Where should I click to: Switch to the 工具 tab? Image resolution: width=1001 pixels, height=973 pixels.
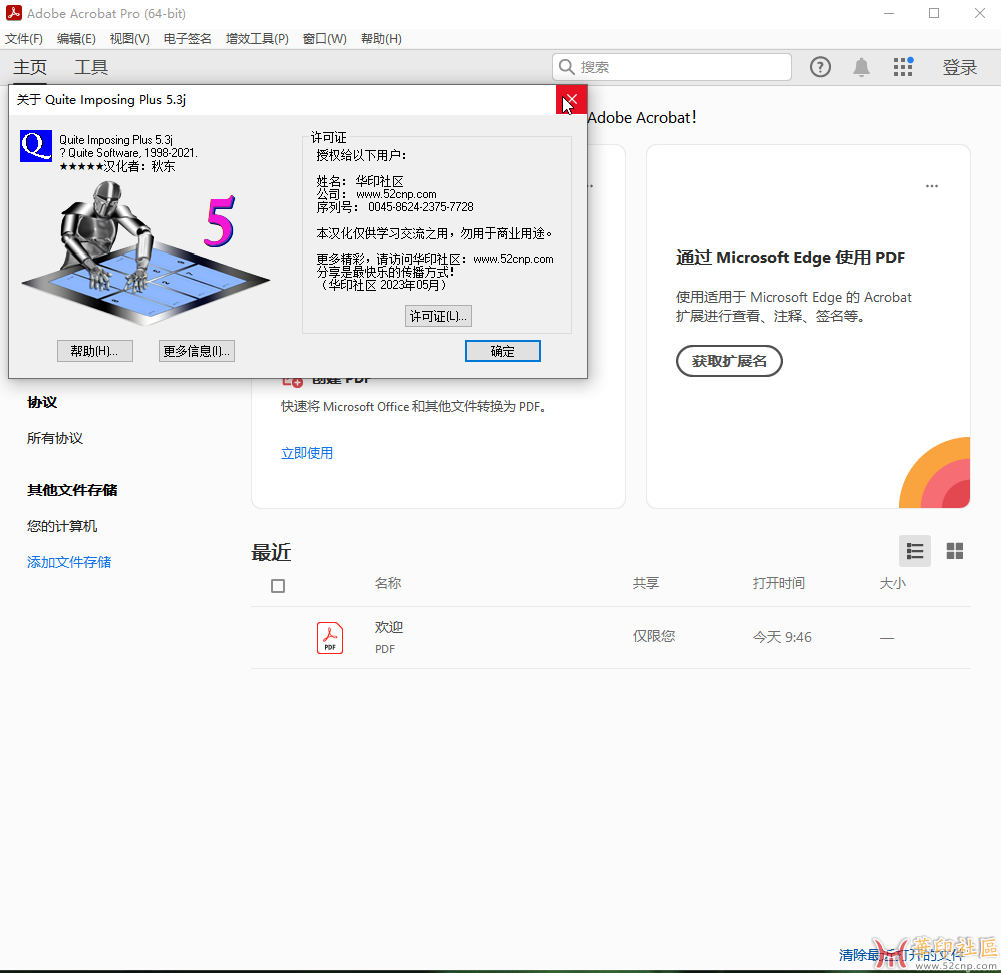click(x=91, y=67)
